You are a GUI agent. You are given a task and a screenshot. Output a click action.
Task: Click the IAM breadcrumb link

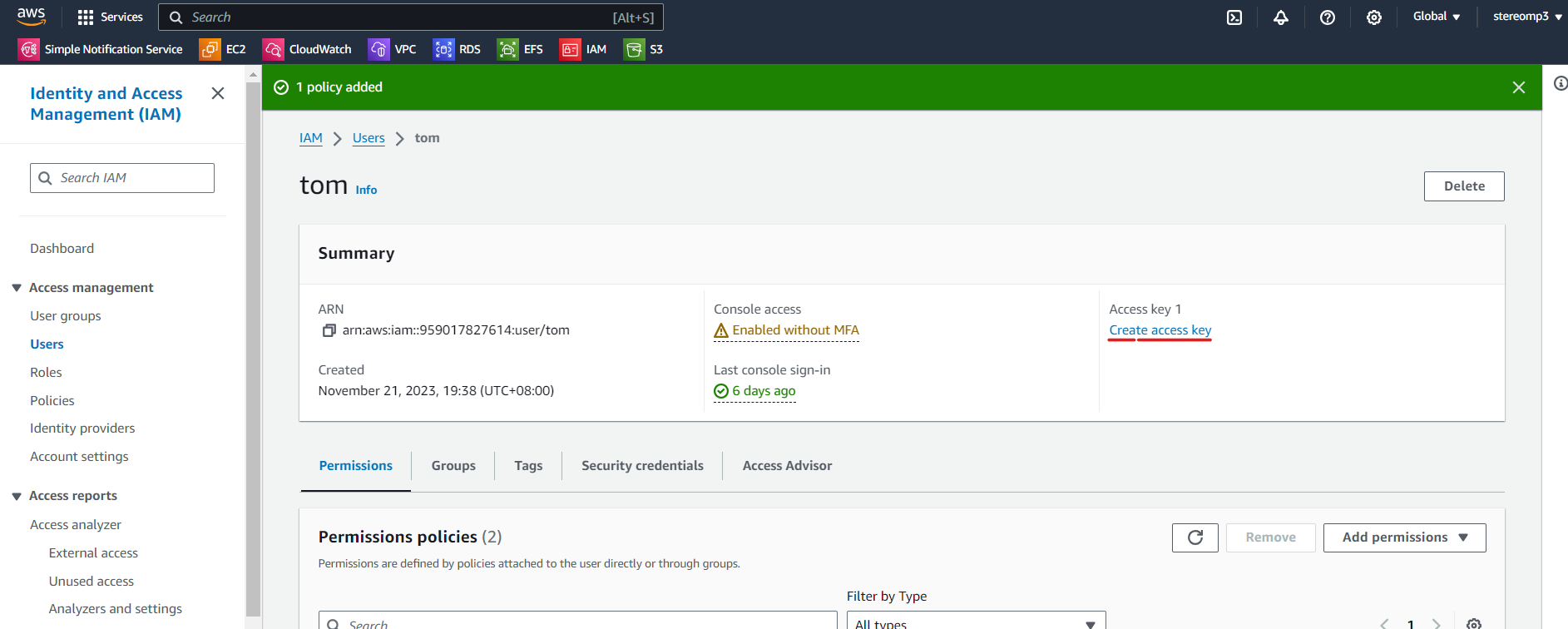click(311, 138)
